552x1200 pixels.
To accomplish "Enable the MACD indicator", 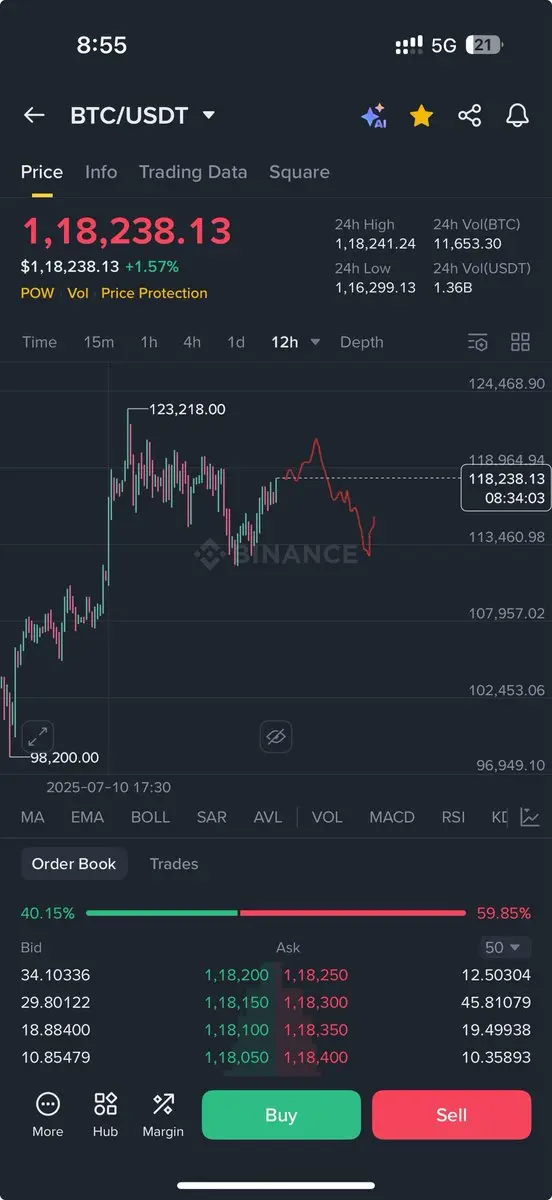I will [x=392, y=817].
